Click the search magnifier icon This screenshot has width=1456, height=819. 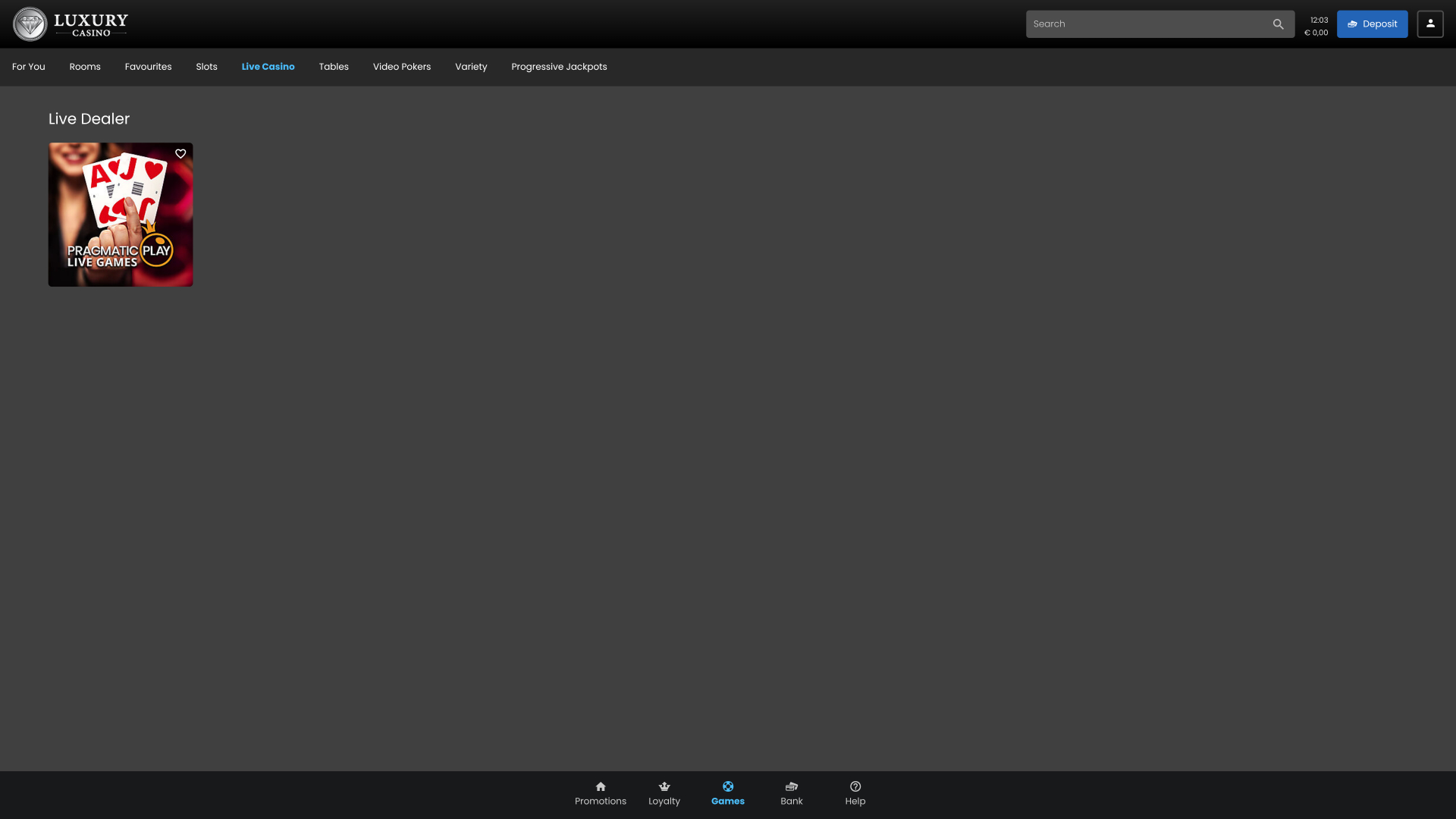1278,24
